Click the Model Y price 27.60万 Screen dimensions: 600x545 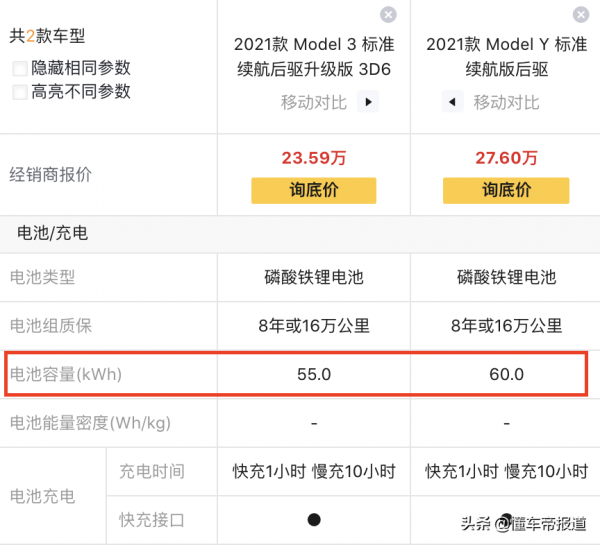(506, 157)
